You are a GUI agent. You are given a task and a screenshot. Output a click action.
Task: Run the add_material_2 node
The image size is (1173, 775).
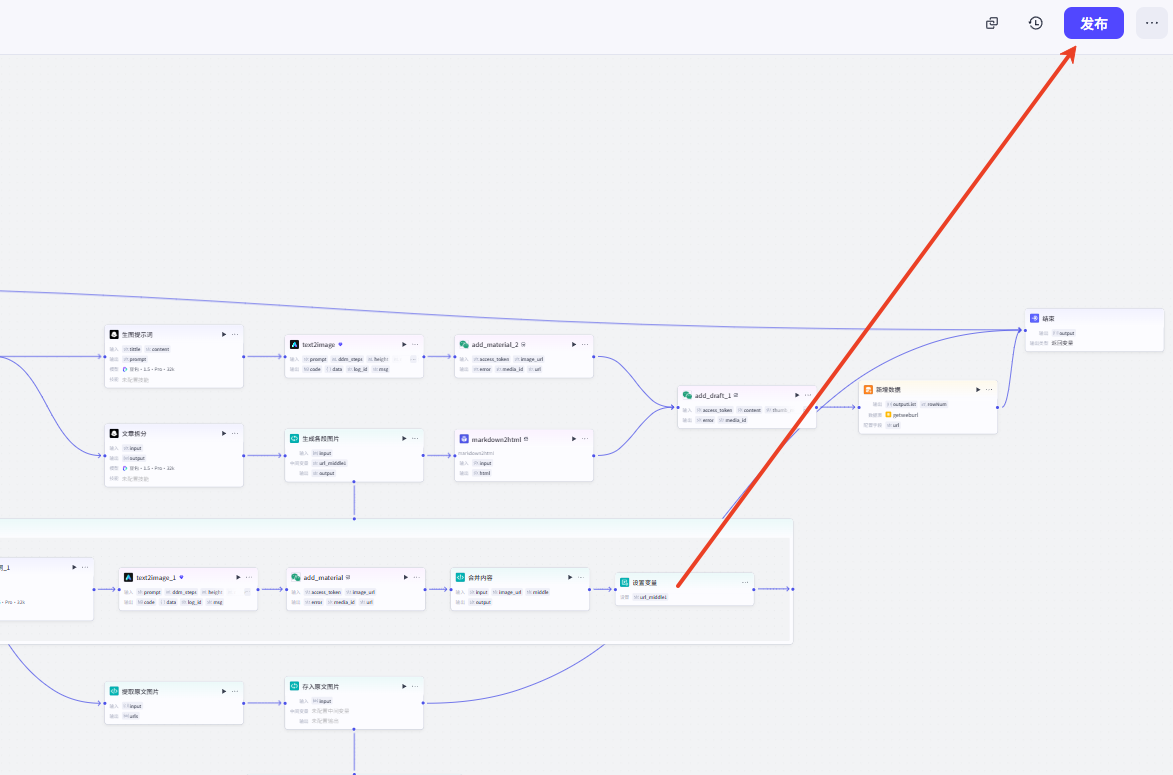pyautogui.click(x=574, y=345)
